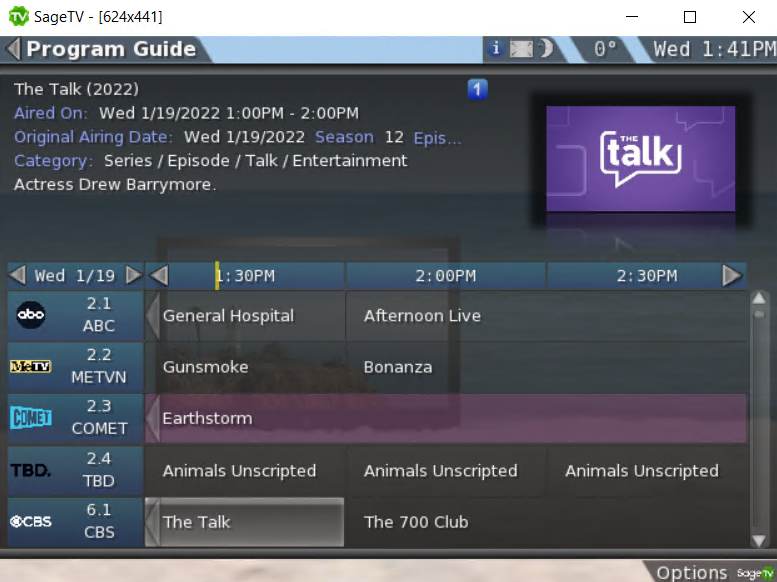This screenshot has width=777, height=582.
Task: Select the 1:30PM Animals Unscripted cell
Action: point(245,470)
